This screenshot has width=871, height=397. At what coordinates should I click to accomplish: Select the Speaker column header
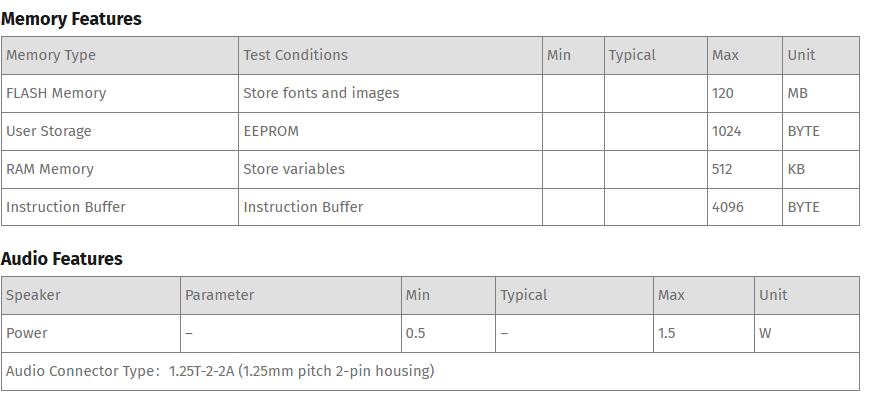pos(91,295)
